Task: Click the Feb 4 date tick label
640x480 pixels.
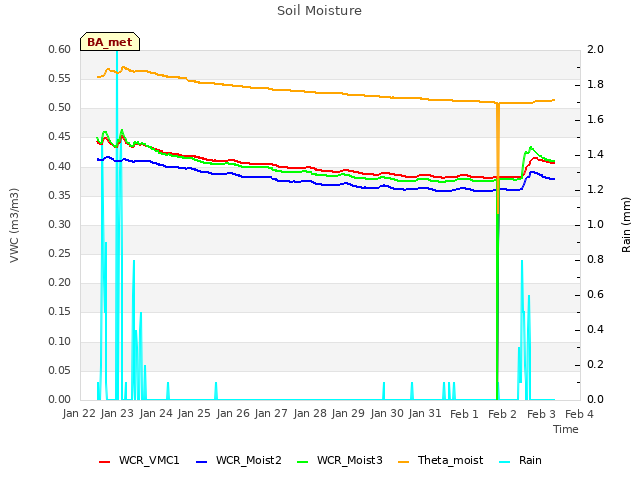Action: pyautogui.click(x=579, y=414)
